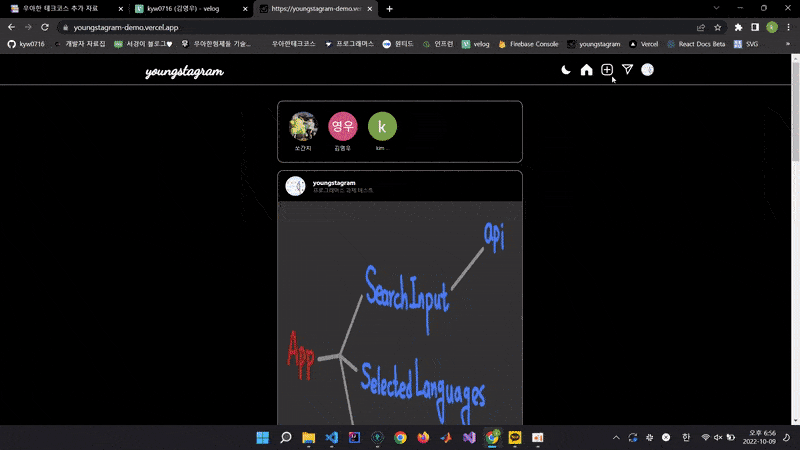This screenshot has height=450, width=800.
Task: Open Visual Studio Code from taskbar
Action: [x=332, y=438]
